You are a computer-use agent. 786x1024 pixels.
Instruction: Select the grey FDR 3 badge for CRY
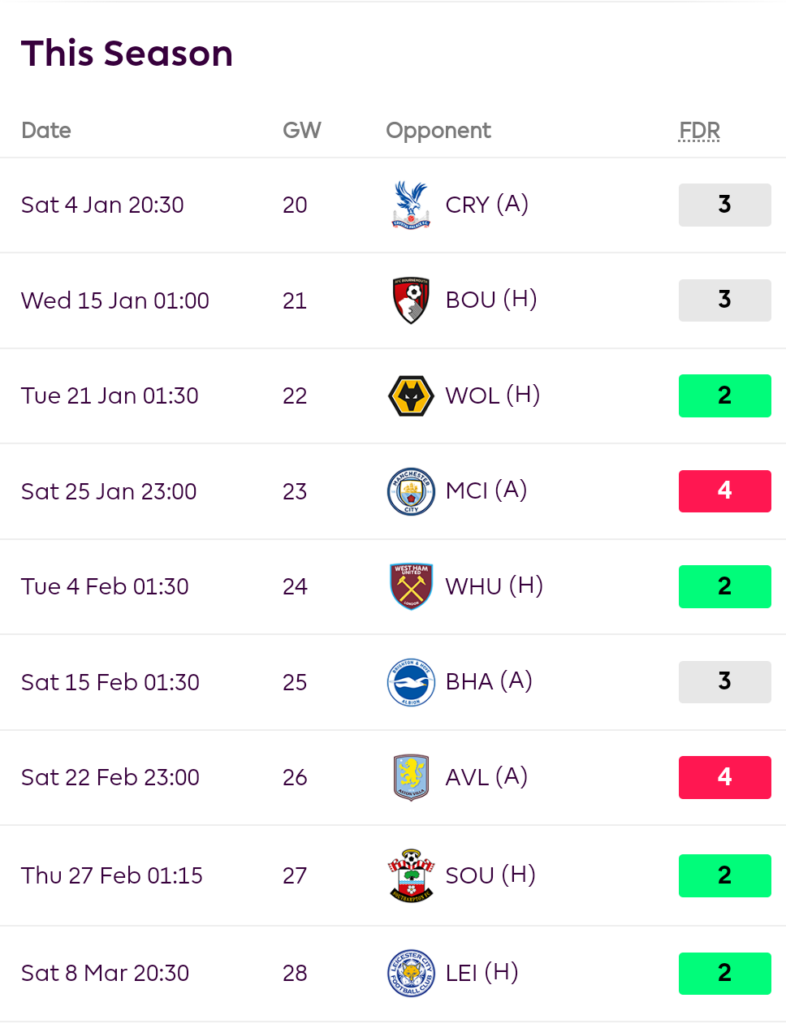725,205
